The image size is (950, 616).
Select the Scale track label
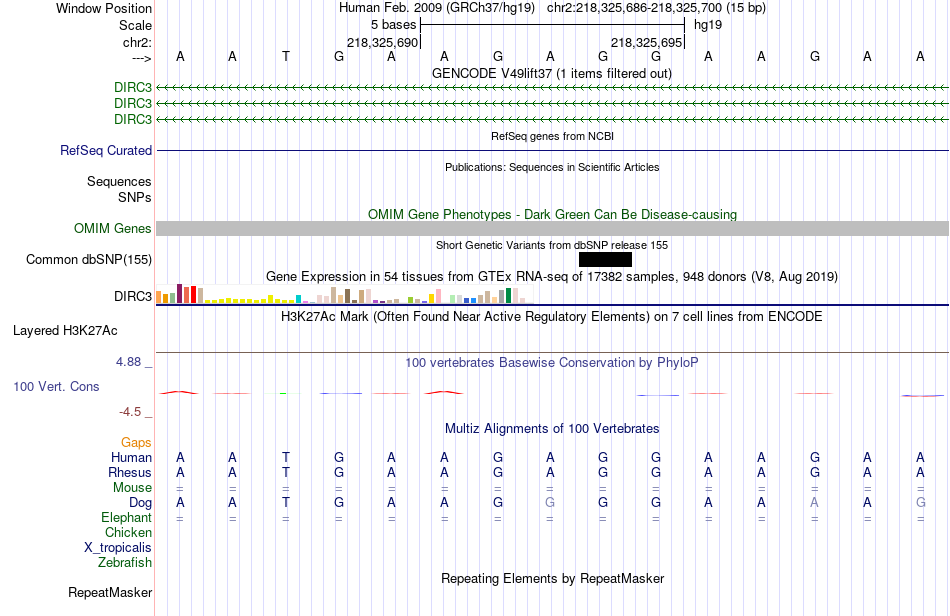tap(135, 25)
